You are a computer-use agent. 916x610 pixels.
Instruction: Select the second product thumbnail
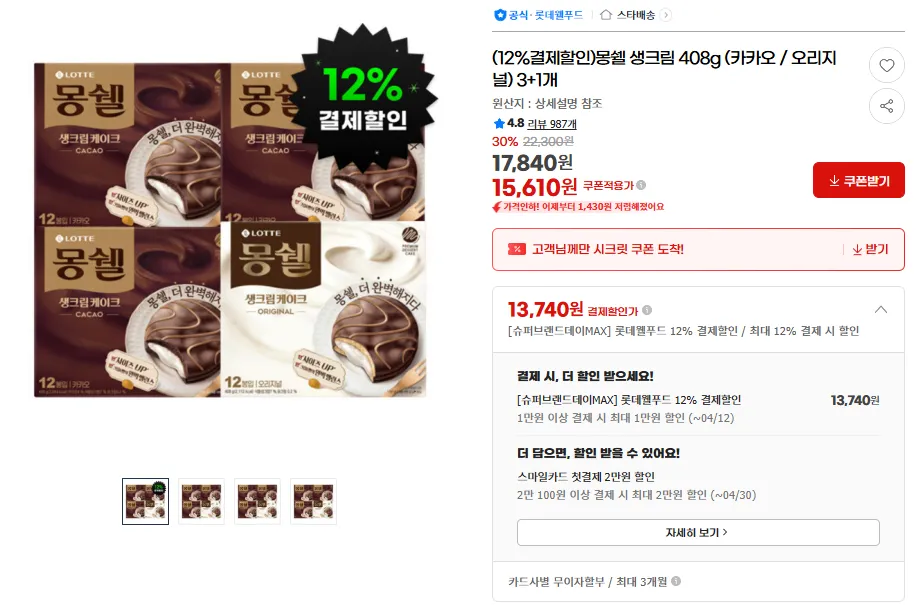[202, 501]
